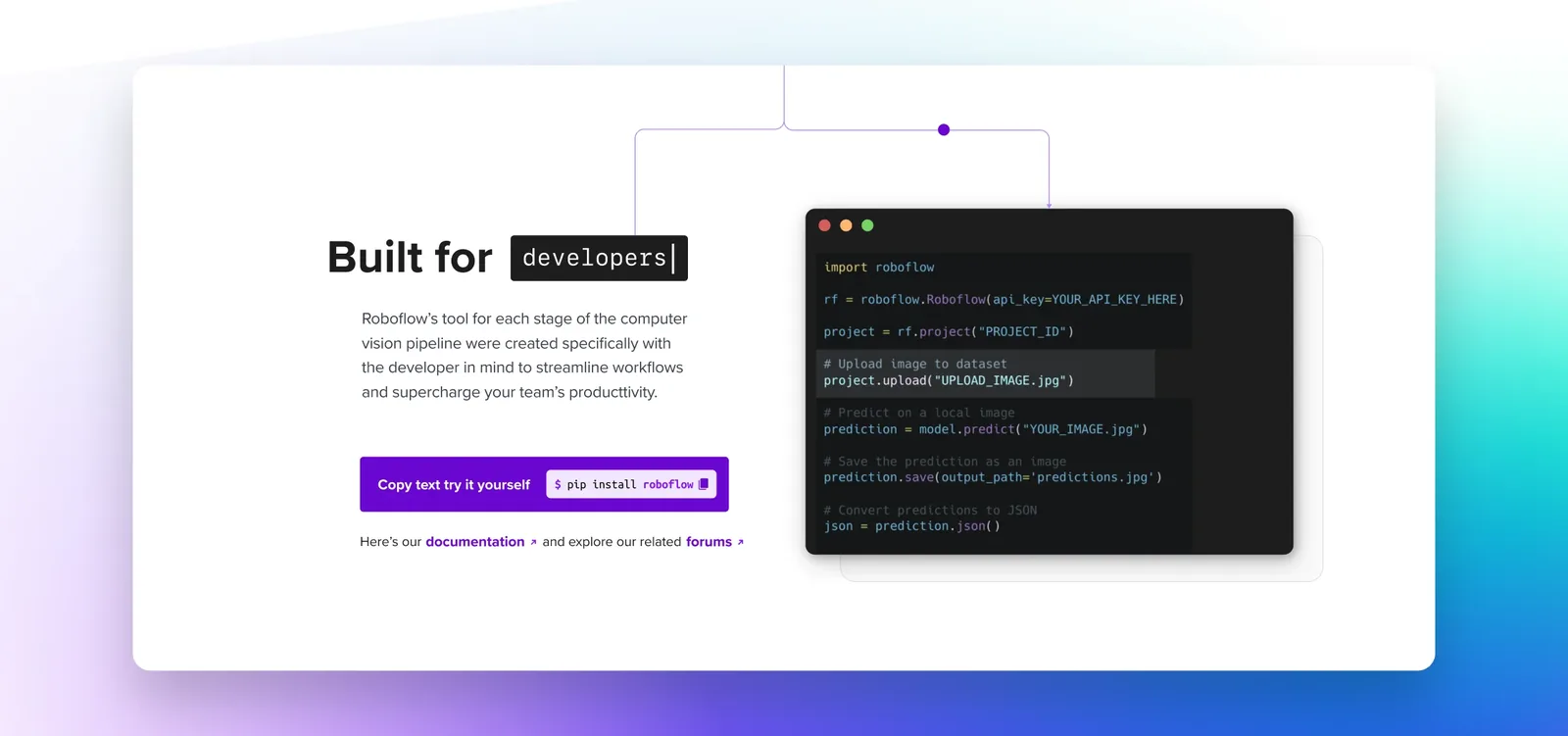
Task: Click the '# Save the prediction as an image' comment
Action: 945,462
